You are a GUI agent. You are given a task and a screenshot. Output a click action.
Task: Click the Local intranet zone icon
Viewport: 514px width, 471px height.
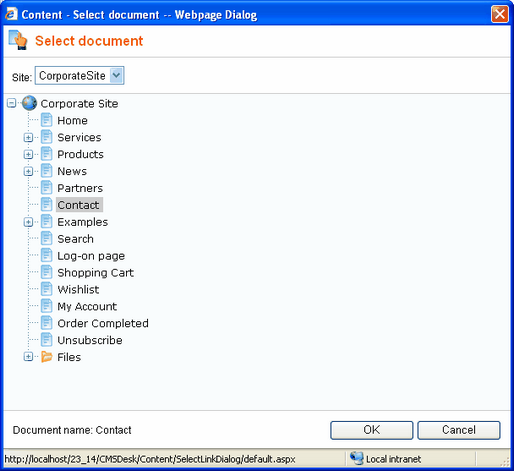[x=357, y=458]
